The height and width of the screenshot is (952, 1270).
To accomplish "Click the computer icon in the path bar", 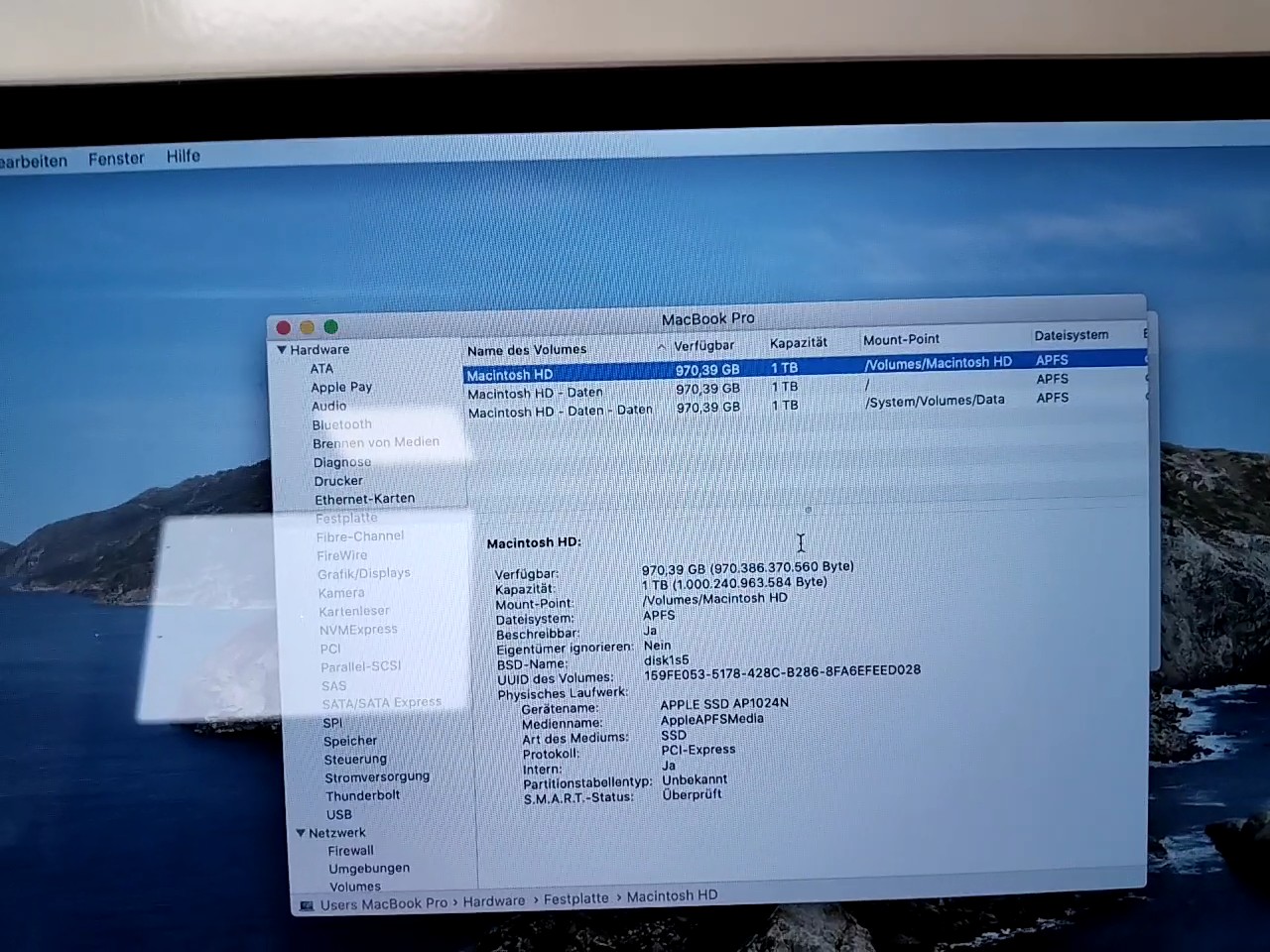I will 307,905.
